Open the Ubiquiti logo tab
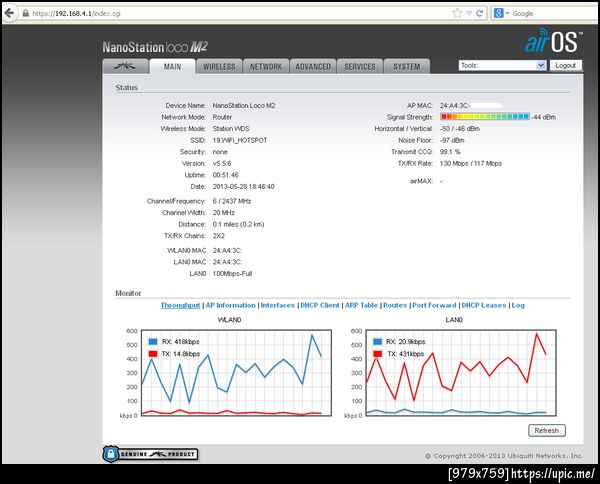The width and height of the screenshot is (600, 484). tap(125, 66)
